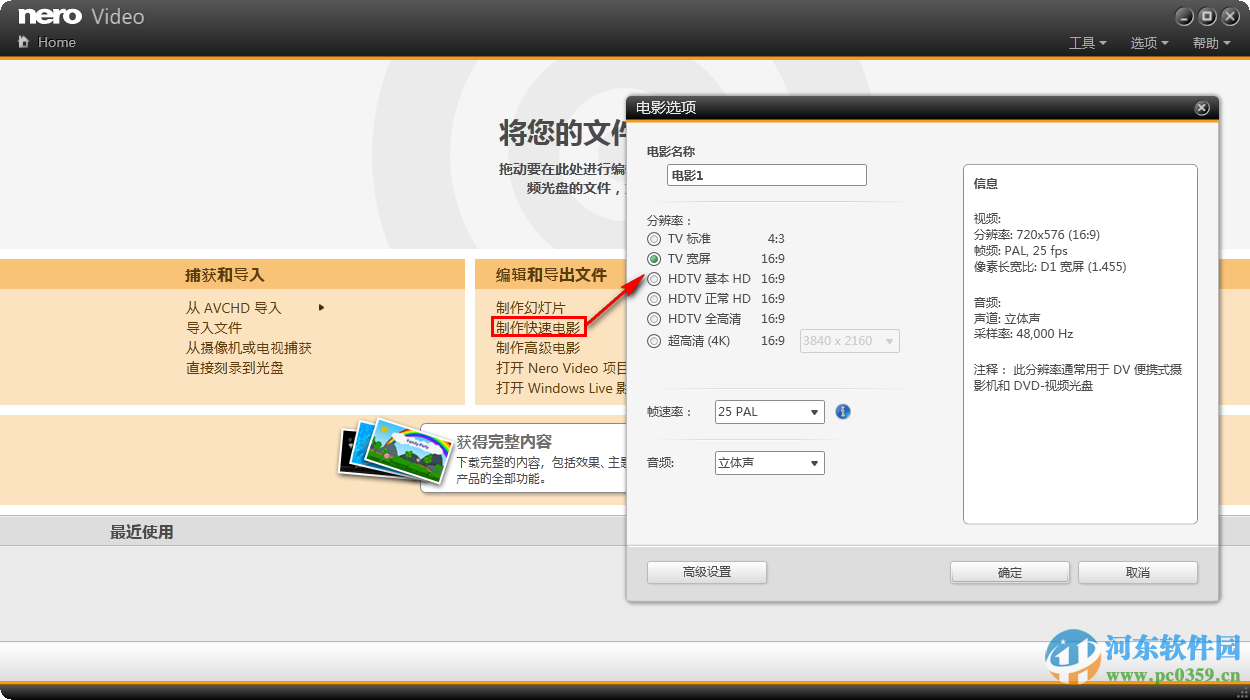Confirm settings with the 确定 button
1250x700 pixels.
point(1009,572)
